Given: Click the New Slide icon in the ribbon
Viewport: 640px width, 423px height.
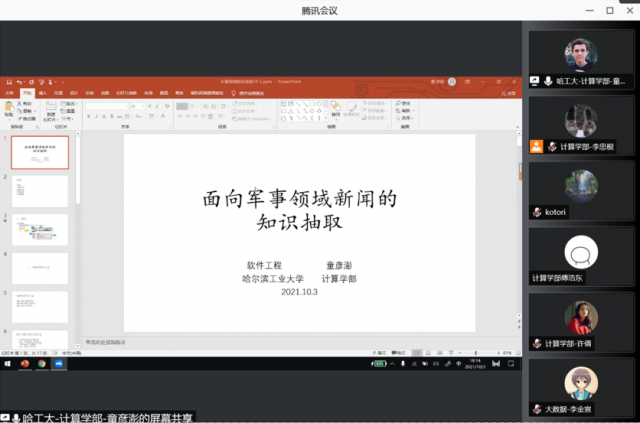Looking at the screenshot, I should (49, 107).
